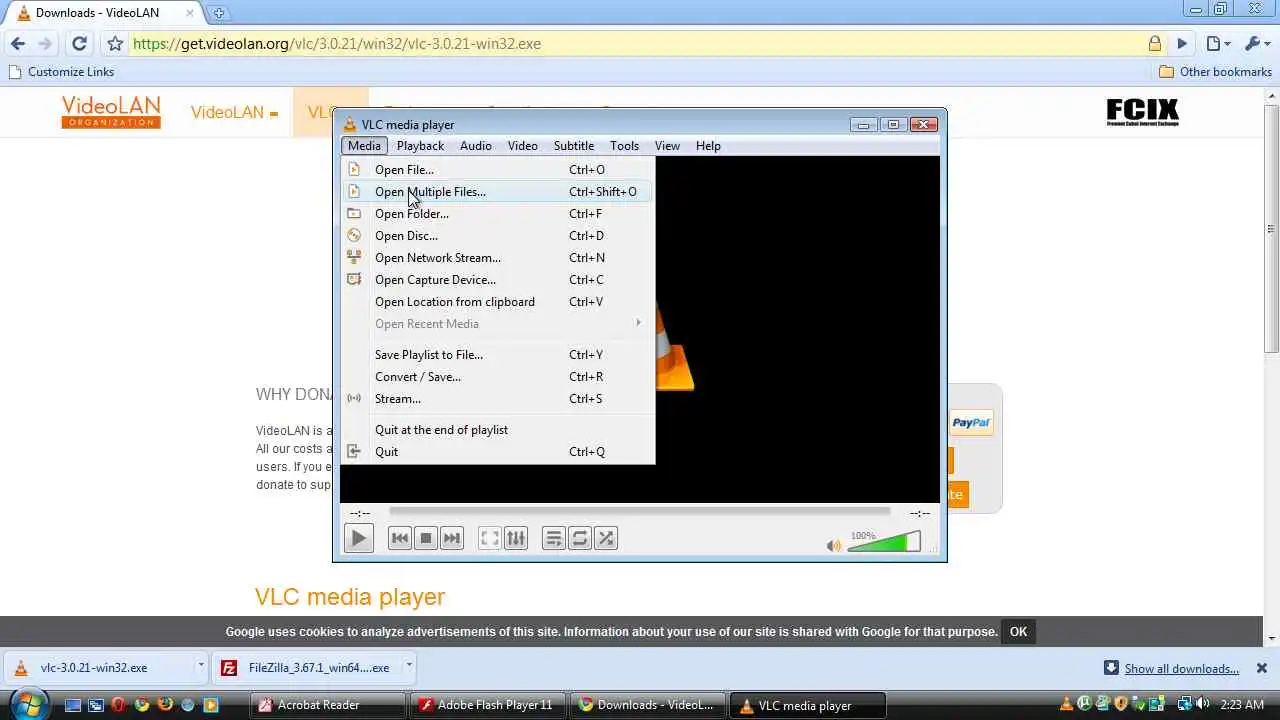Adjust the VLC volume slider
Viewport: 1280px width, 720px height.
coord(884,542)
